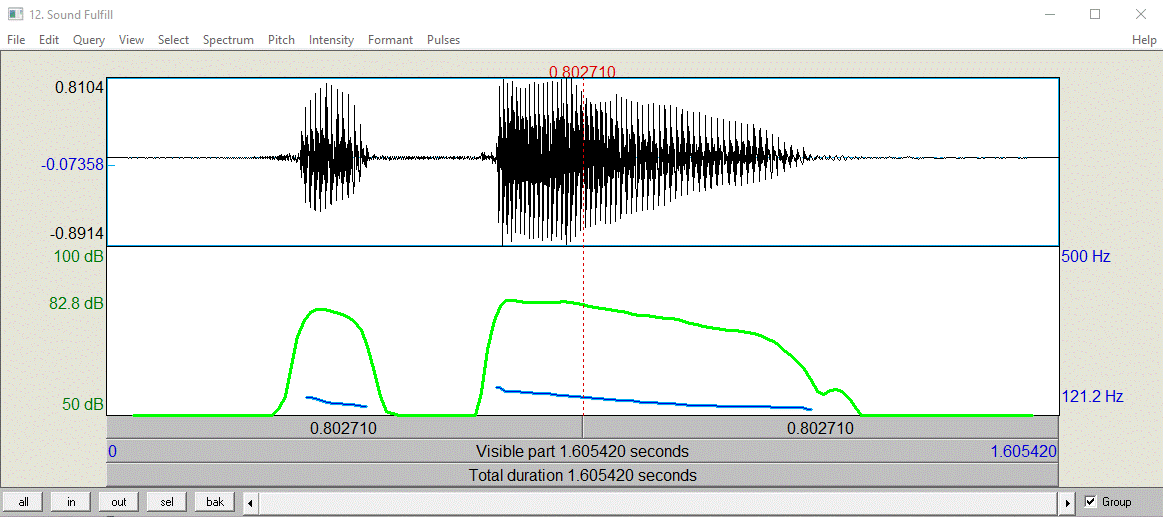Click the red cursor time 0.802710 label
The height and width of the screenshot is (517, 1163).
pyautogui.click(x=582, y=72)
